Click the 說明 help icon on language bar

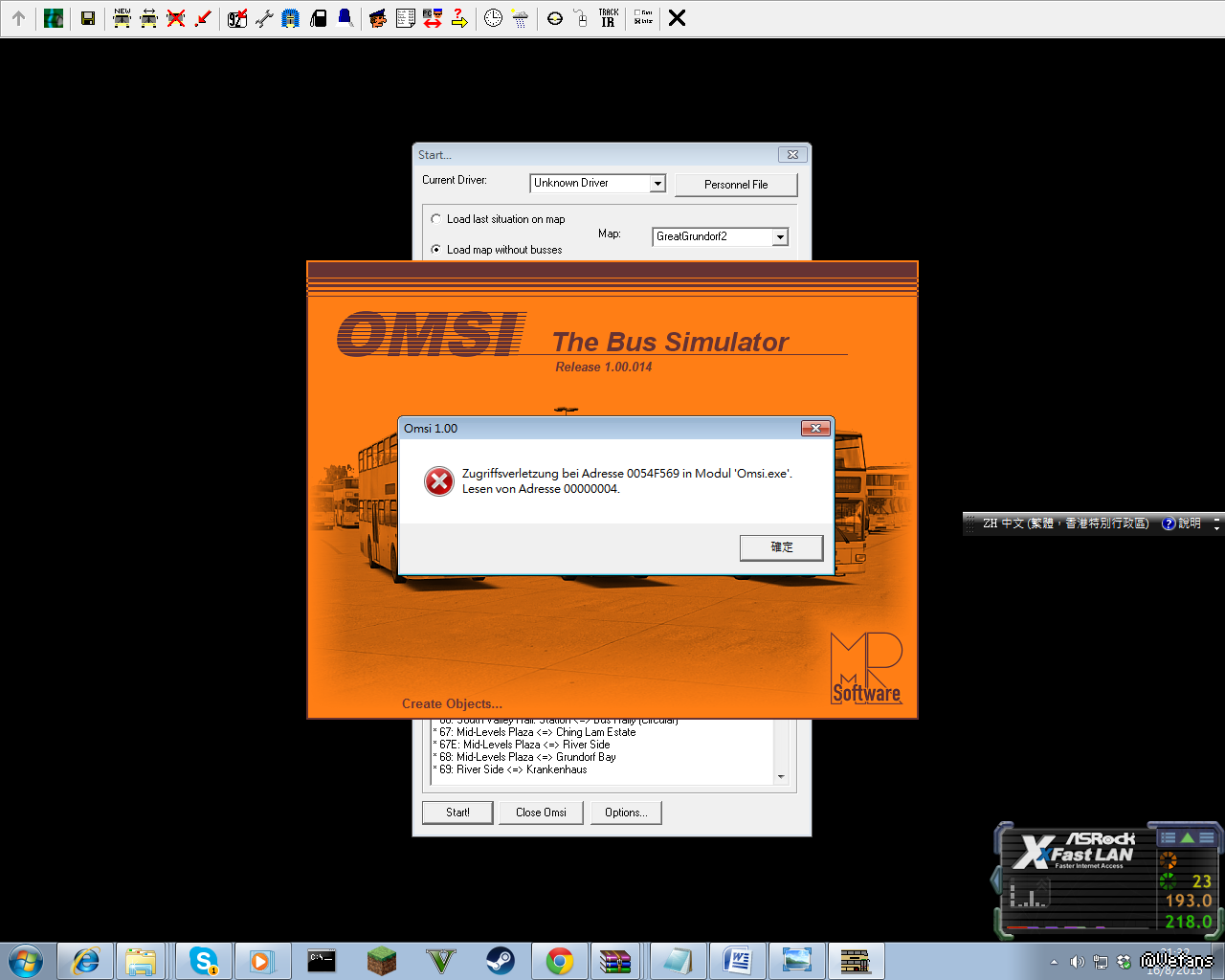[1181, 523]
